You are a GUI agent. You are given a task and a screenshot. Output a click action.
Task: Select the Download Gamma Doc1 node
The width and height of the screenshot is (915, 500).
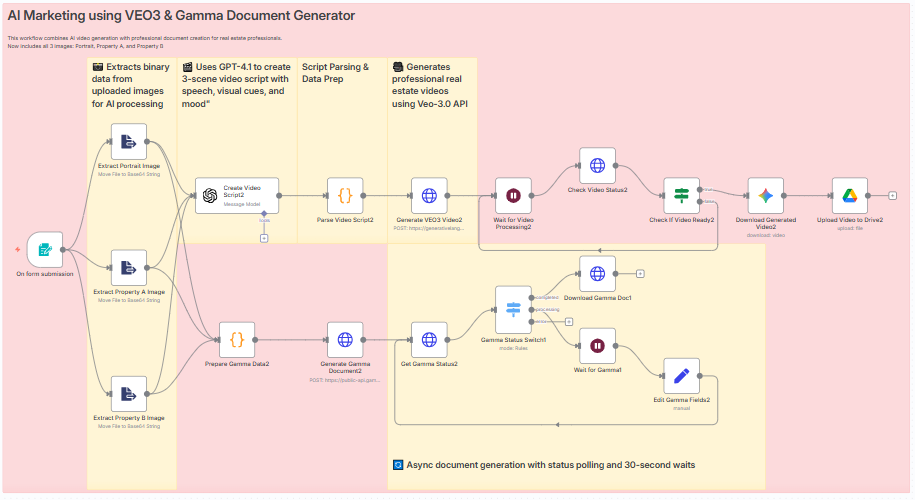point(597,274)
